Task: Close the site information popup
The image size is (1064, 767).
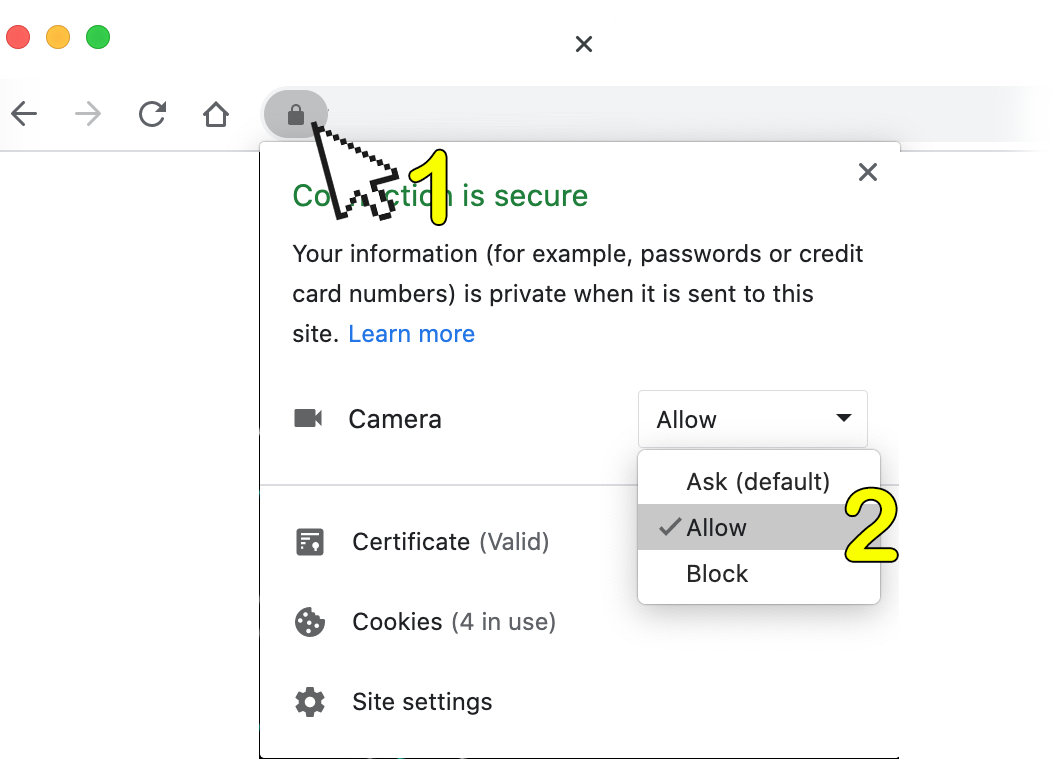Action: (868, 172)
